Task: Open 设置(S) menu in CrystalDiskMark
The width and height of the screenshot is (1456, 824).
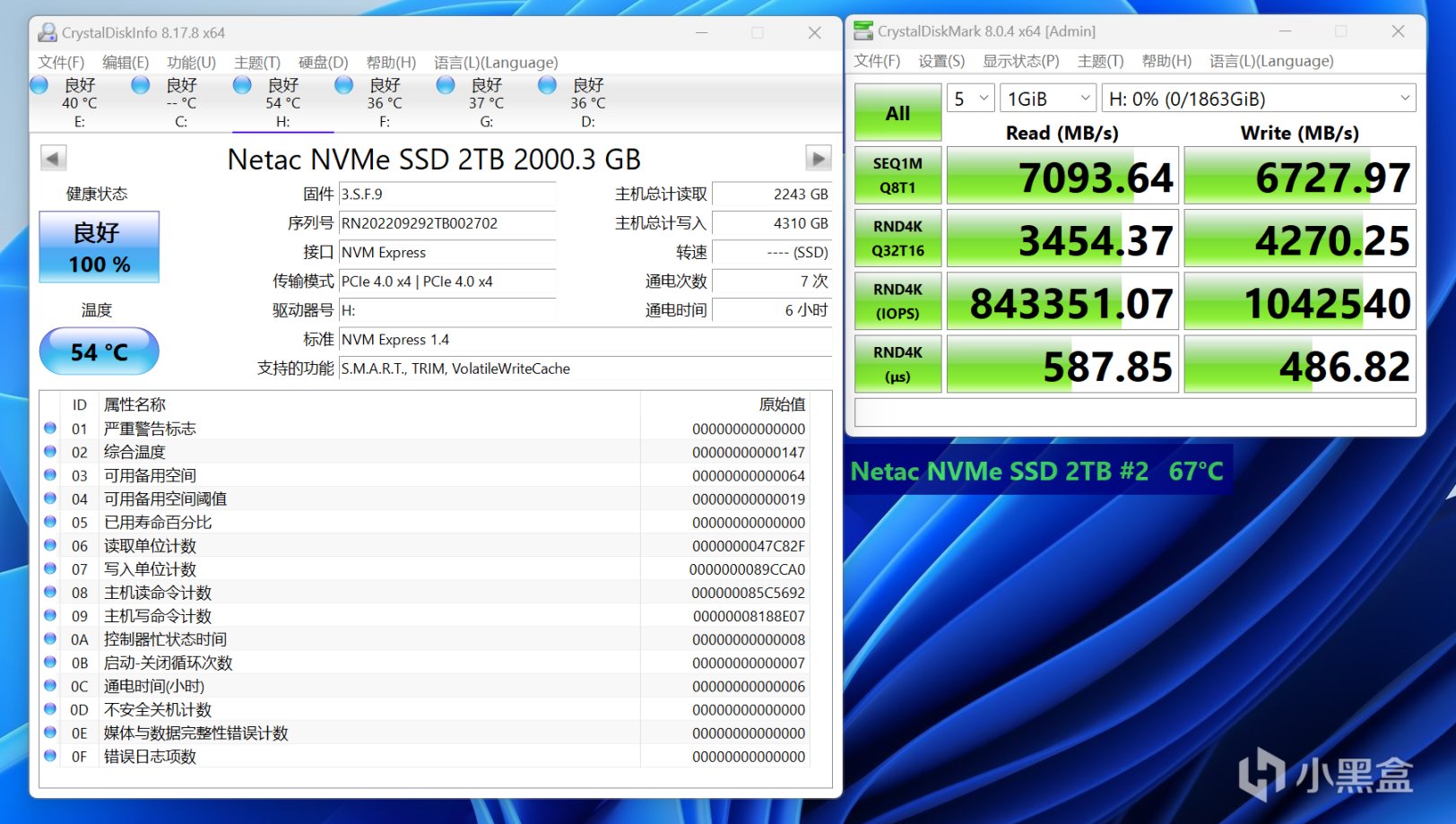Action: [x=941, y=61]
